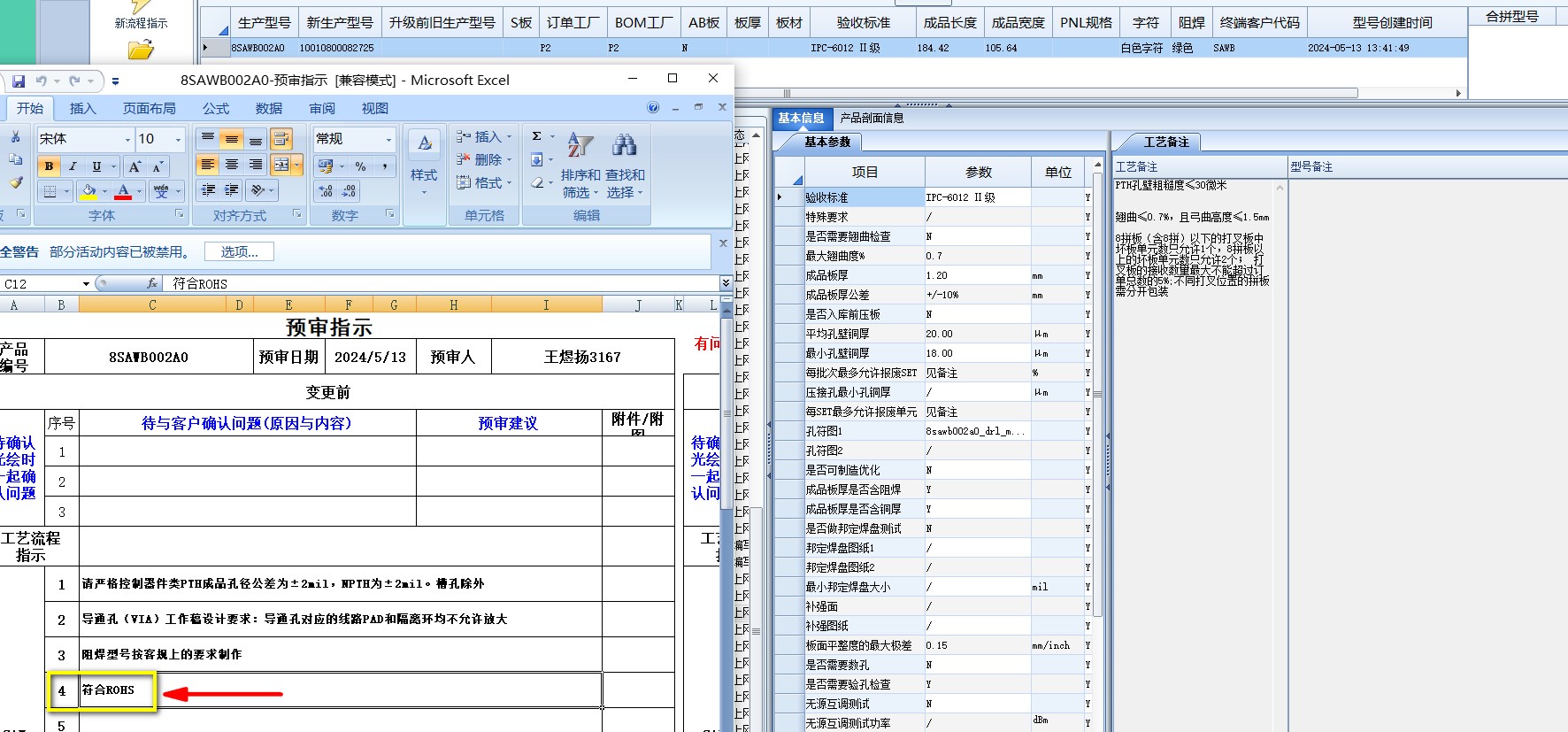The height and width of the screenshot is (732, 1568).
Task: Open text orientation tool
Action: (257, 189)
